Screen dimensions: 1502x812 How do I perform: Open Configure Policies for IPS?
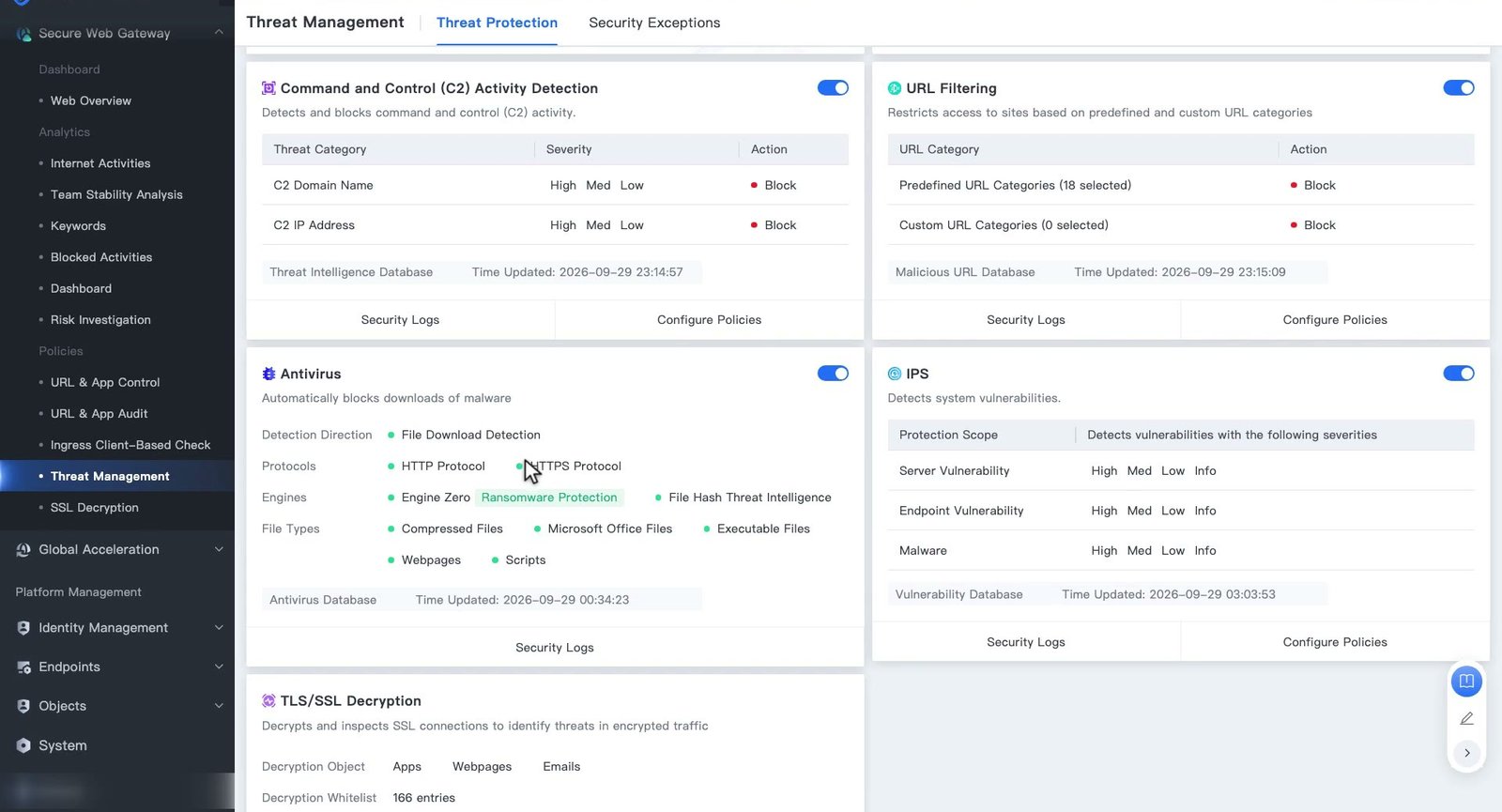pyautogui.click(x=1335, y=642)
